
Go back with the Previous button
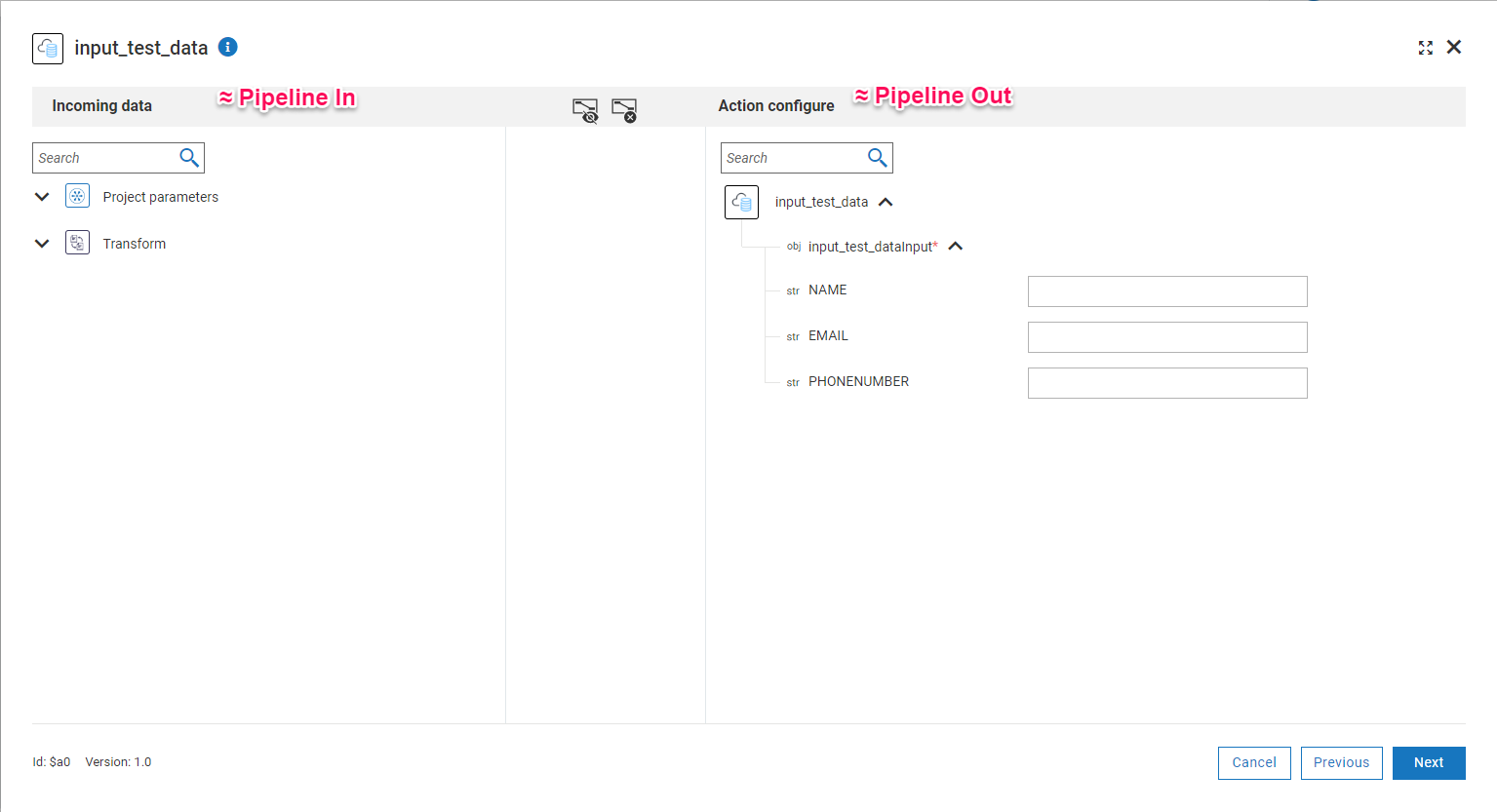click(1341, 762)
